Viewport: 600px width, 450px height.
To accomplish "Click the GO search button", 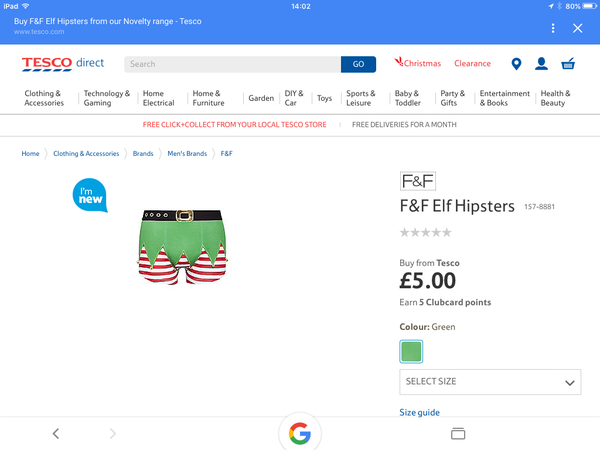I will click(x=358, y=64).
